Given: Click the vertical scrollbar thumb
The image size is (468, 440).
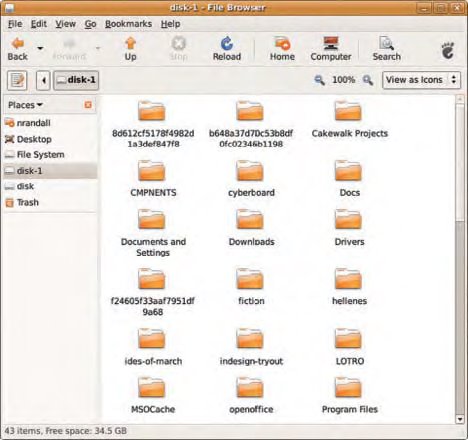Looking at the screenshot, I should (x=460, y=162).
